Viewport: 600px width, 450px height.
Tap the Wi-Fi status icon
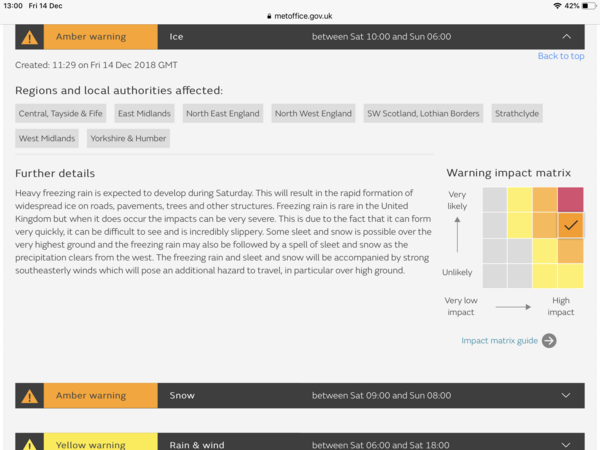tap(557, 6)
